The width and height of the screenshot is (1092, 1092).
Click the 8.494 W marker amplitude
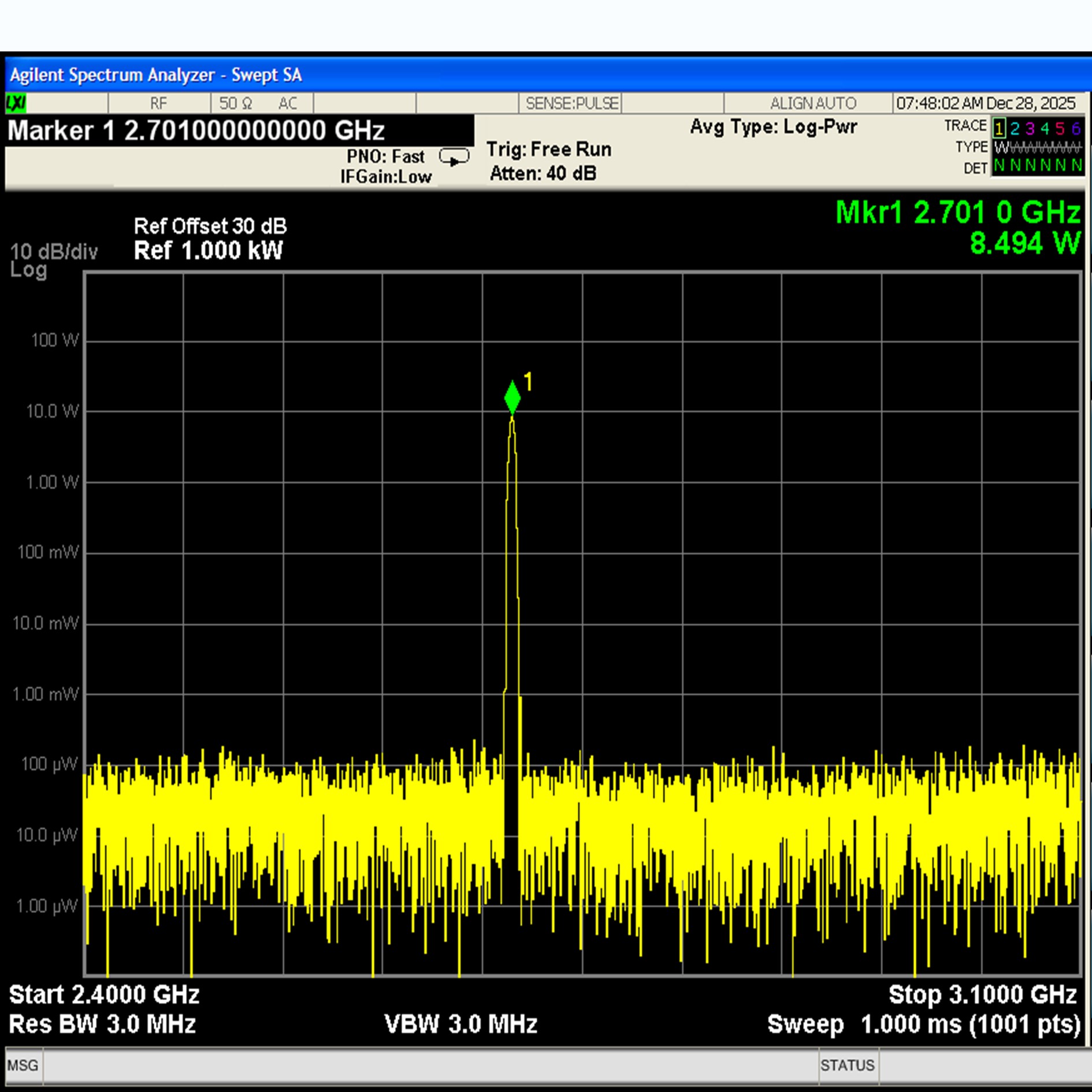coord(1025,243)
